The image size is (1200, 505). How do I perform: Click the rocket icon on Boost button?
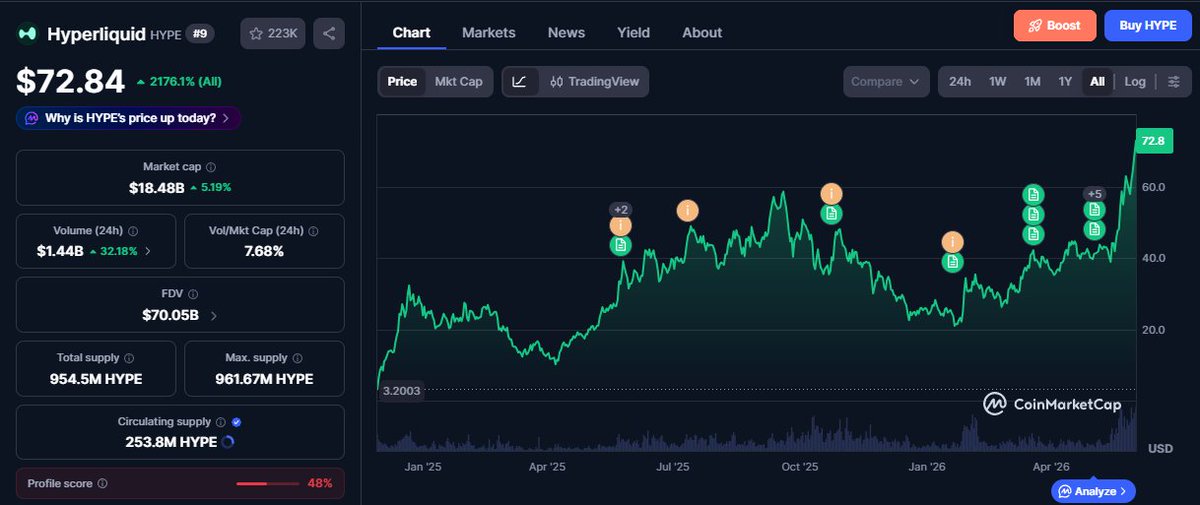[x=1034, y=25]
